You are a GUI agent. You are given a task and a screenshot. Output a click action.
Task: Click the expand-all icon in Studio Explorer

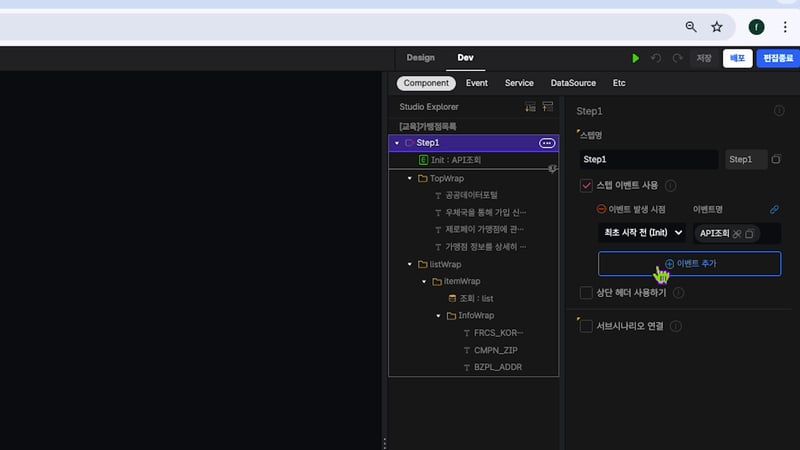click(531, 107)
